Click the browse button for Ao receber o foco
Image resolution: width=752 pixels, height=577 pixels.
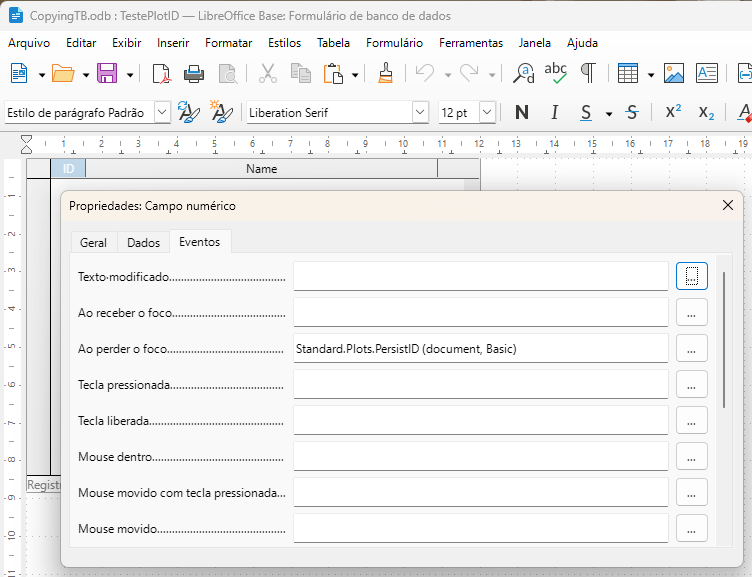tap(691, 312)
